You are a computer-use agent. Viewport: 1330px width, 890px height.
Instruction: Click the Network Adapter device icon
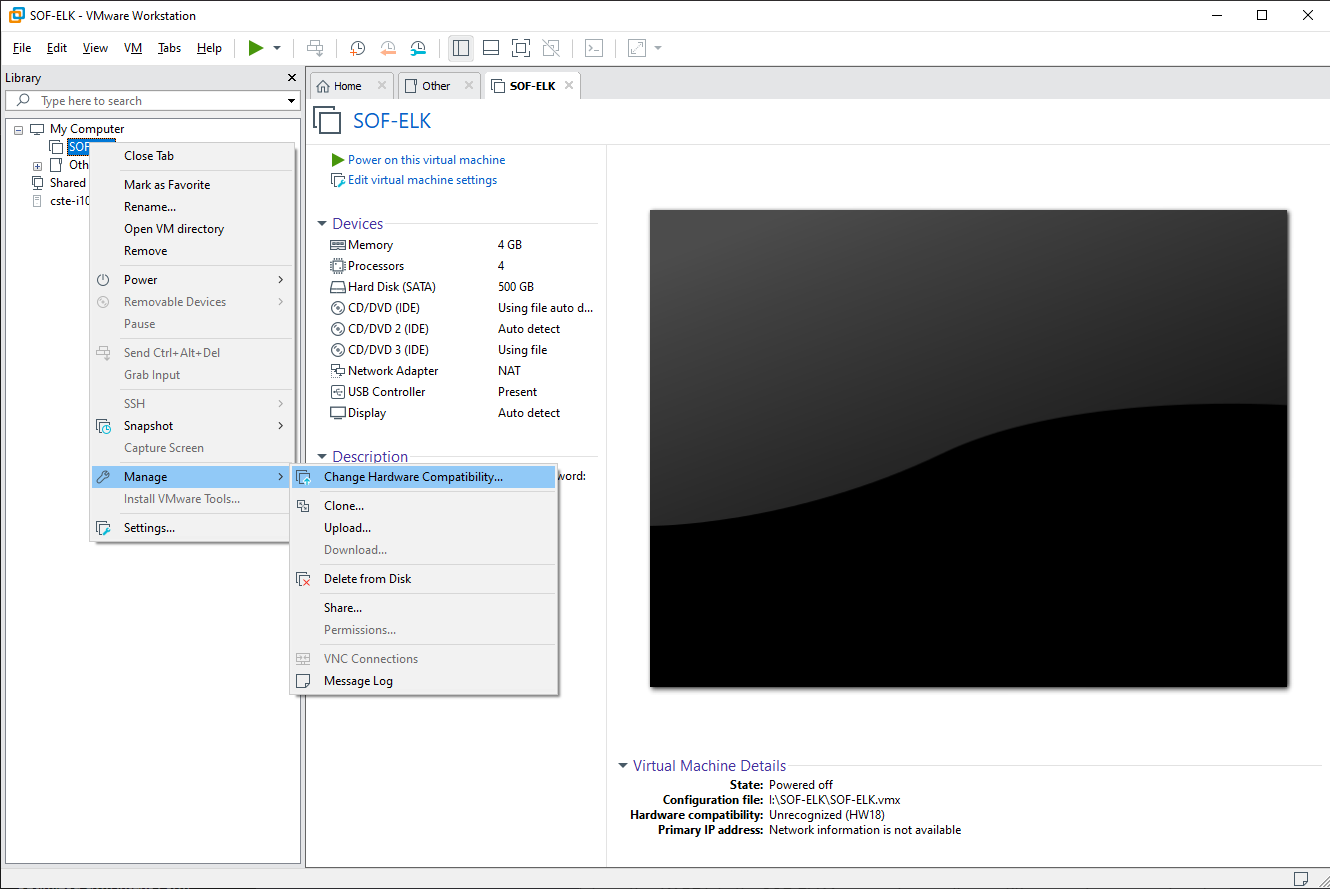pos(337,371)
